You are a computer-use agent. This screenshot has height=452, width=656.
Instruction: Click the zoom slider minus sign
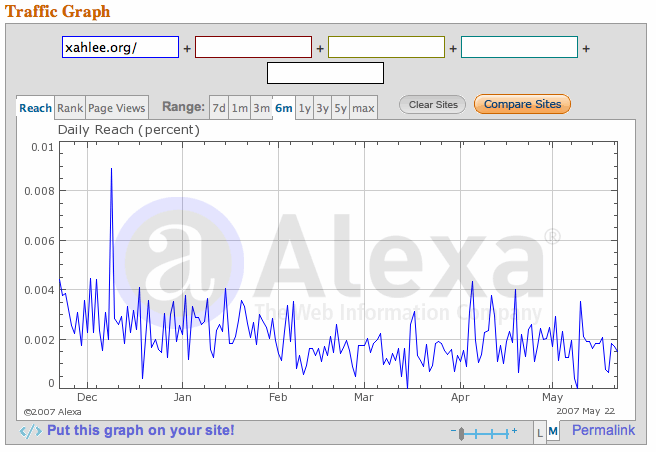point(454,432)
